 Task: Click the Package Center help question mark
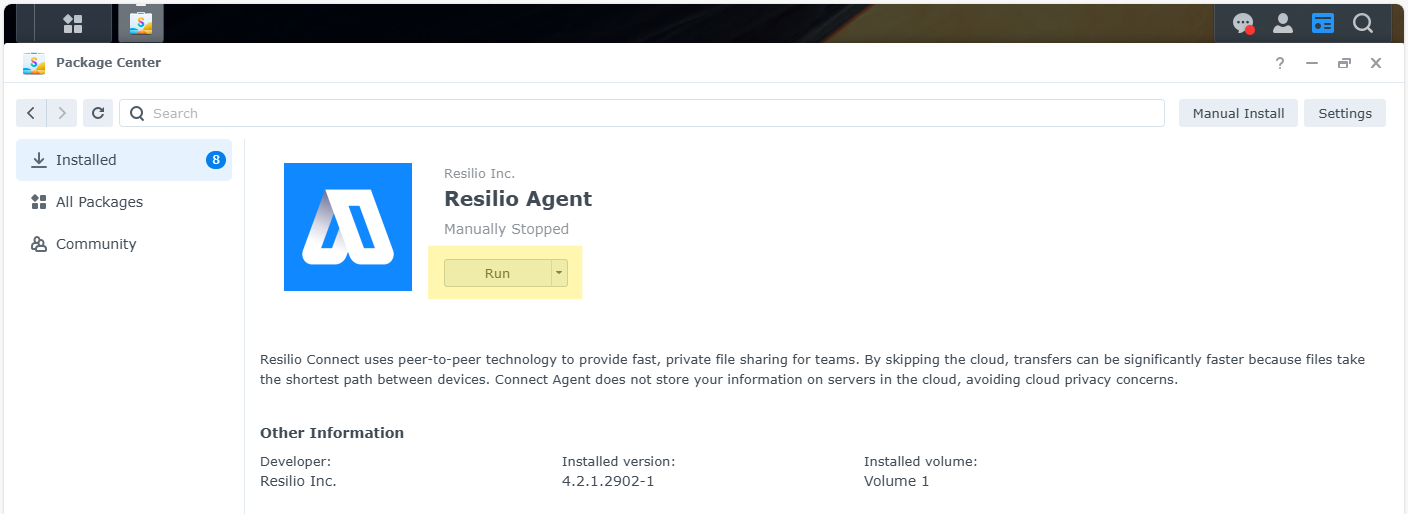click(1280, 63)
